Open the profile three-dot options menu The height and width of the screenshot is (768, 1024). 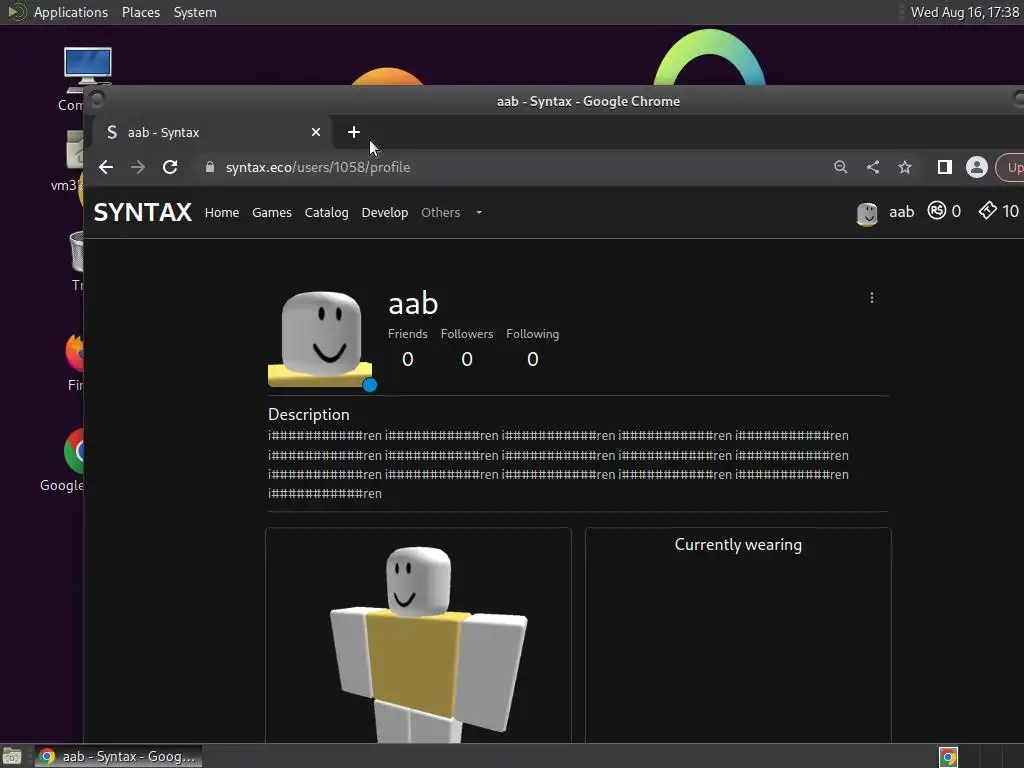click(x=872, y=298)
